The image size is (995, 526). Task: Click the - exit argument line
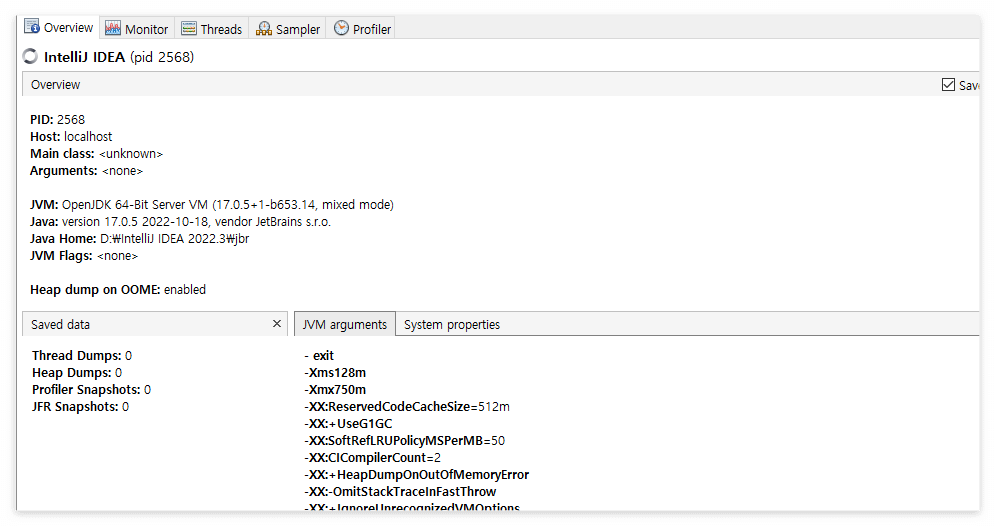(x=319, y=355)
